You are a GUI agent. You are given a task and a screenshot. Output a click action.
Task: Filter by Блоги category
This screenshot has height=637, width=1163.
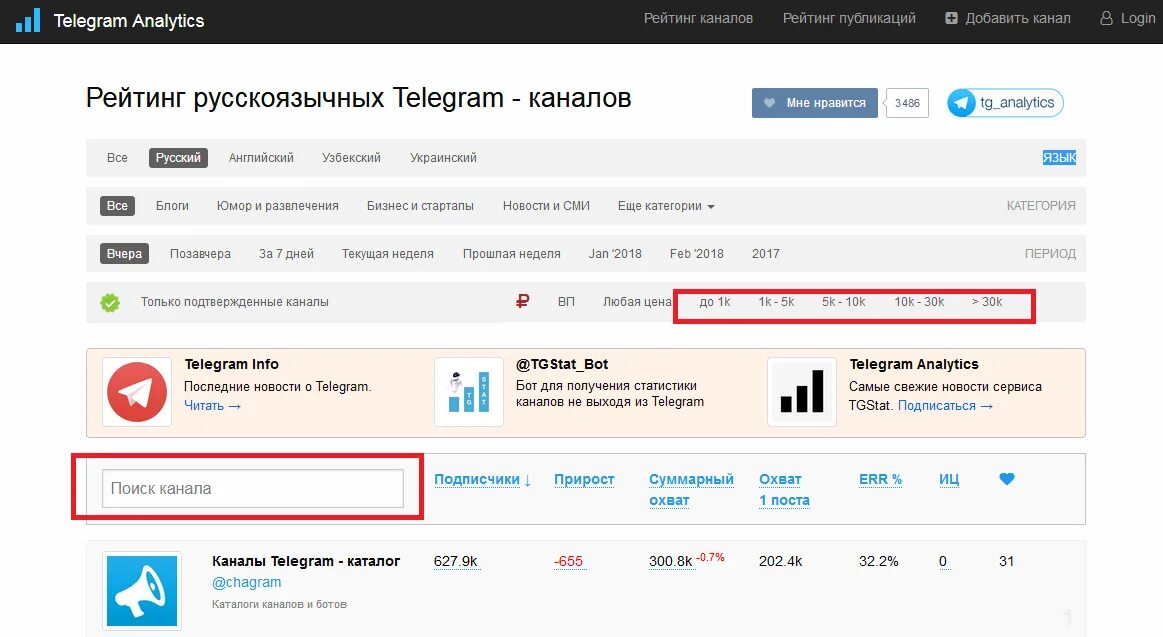pos(172,206)
